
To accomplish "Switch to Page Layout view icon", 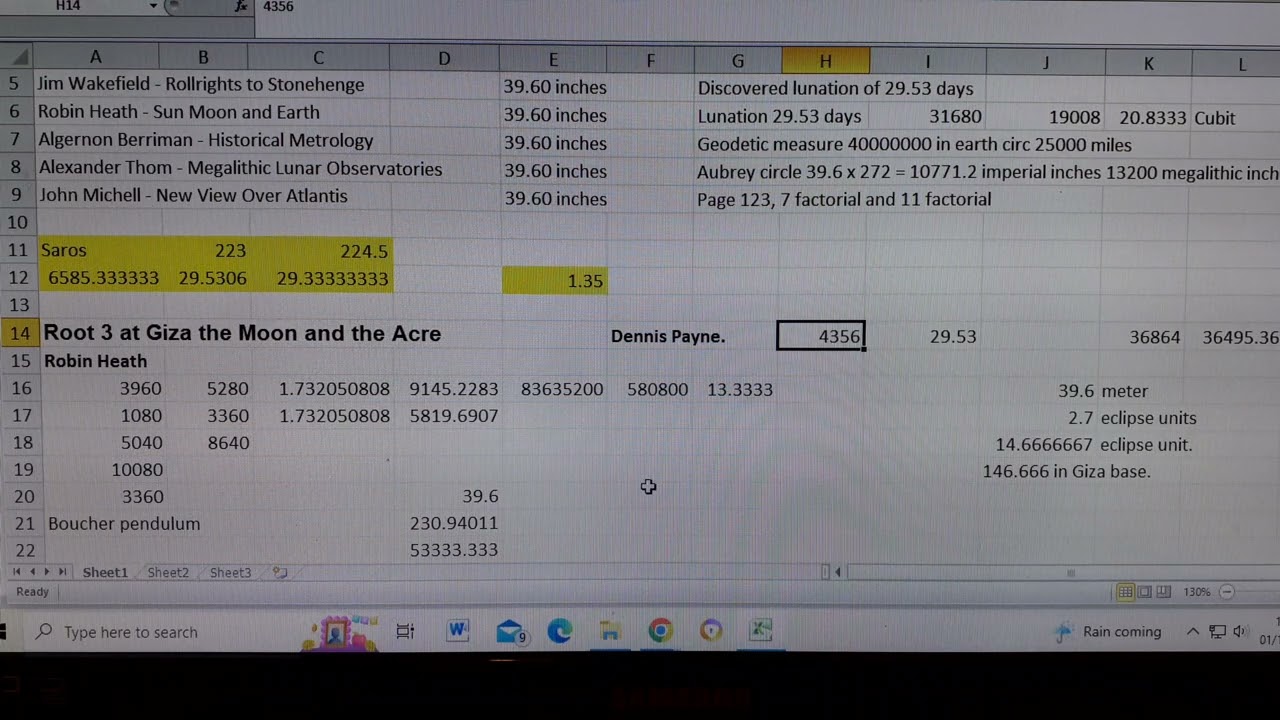I will coord(1145,592).
